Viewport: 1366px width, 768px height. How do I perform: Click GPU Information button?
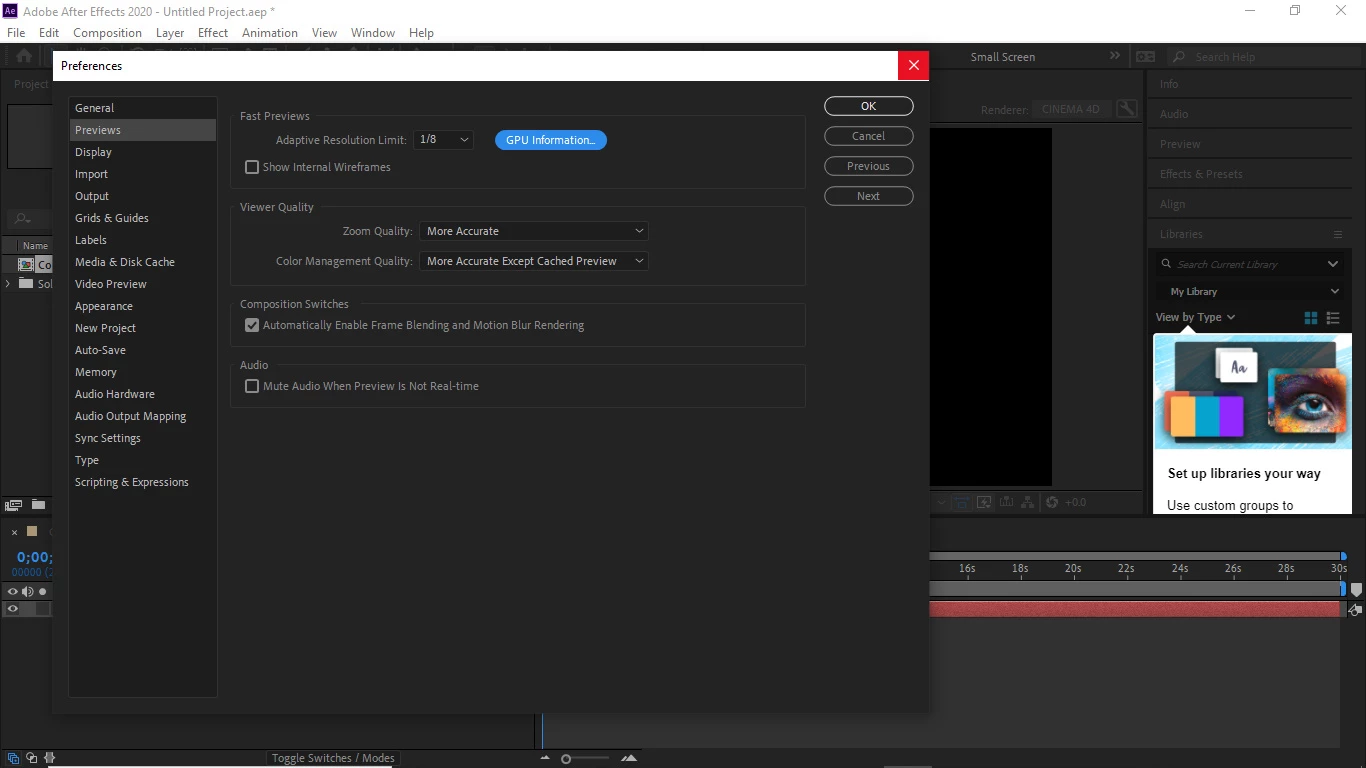point(551,140)
